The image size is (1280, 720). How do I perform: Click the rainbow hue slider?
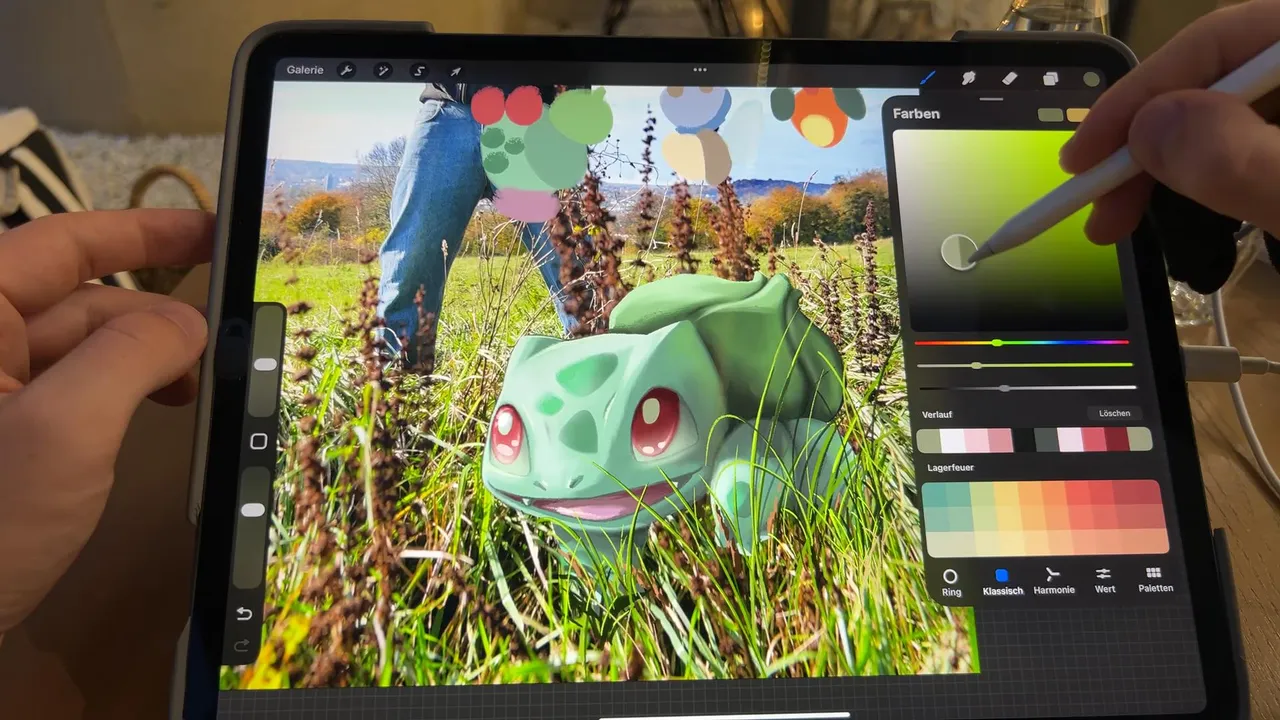1023,343
